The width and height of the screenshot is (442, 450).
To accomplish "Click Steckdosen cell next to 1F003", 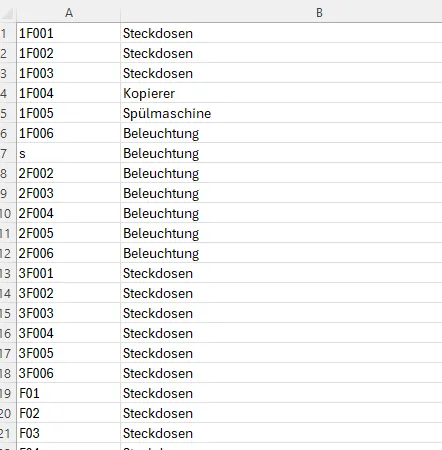I will pos(281,73).
